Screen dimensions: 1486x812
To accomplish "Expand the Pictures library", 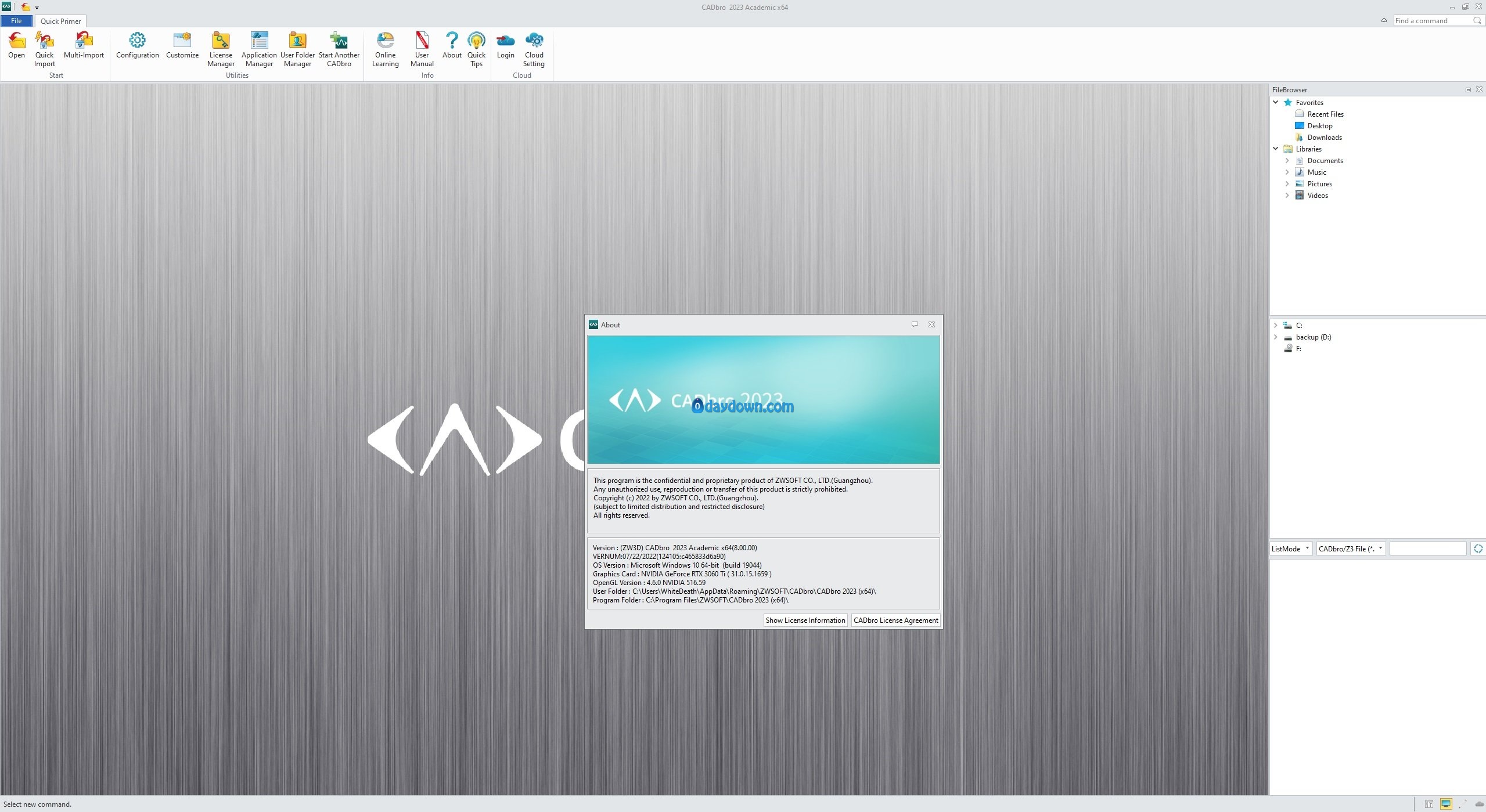I will (x=1287, y=183).
